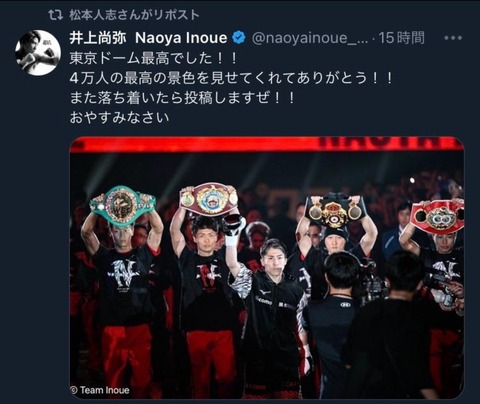Image resolution: width=480 pixels, height=404 pixels.
Task: Select the tweet line 東京ドーム最高でした！！
Action: tap(154, 59)
